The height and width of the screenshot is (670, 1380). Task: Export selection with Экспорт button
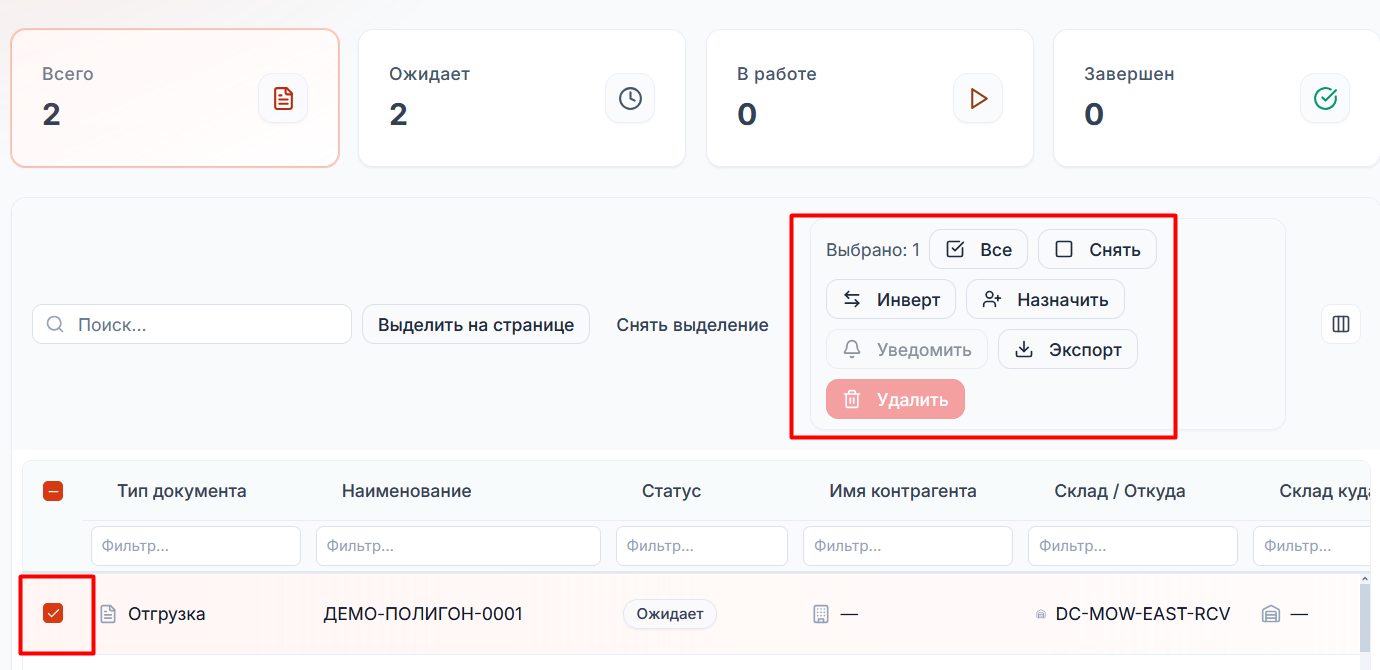coord(1068,349)
